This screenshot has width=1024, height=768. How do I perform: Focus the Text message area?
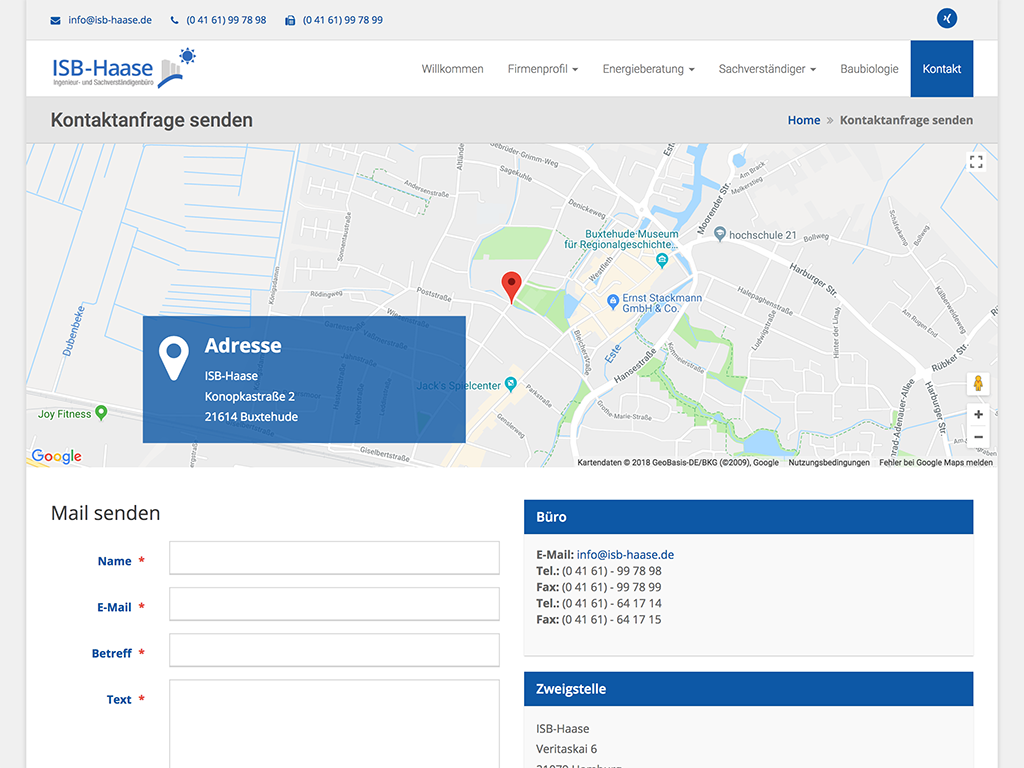[x=334, y=724]
